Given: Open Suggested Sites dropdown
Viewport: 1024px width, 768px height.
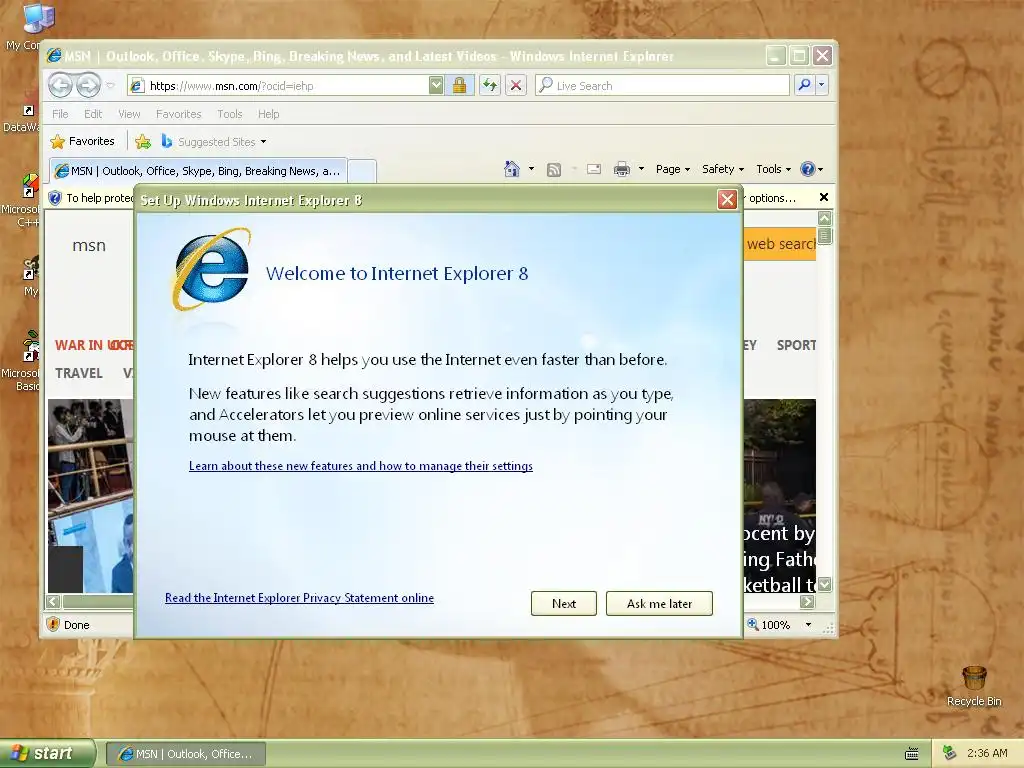Looking at the screenshot, I should point(214,141).
